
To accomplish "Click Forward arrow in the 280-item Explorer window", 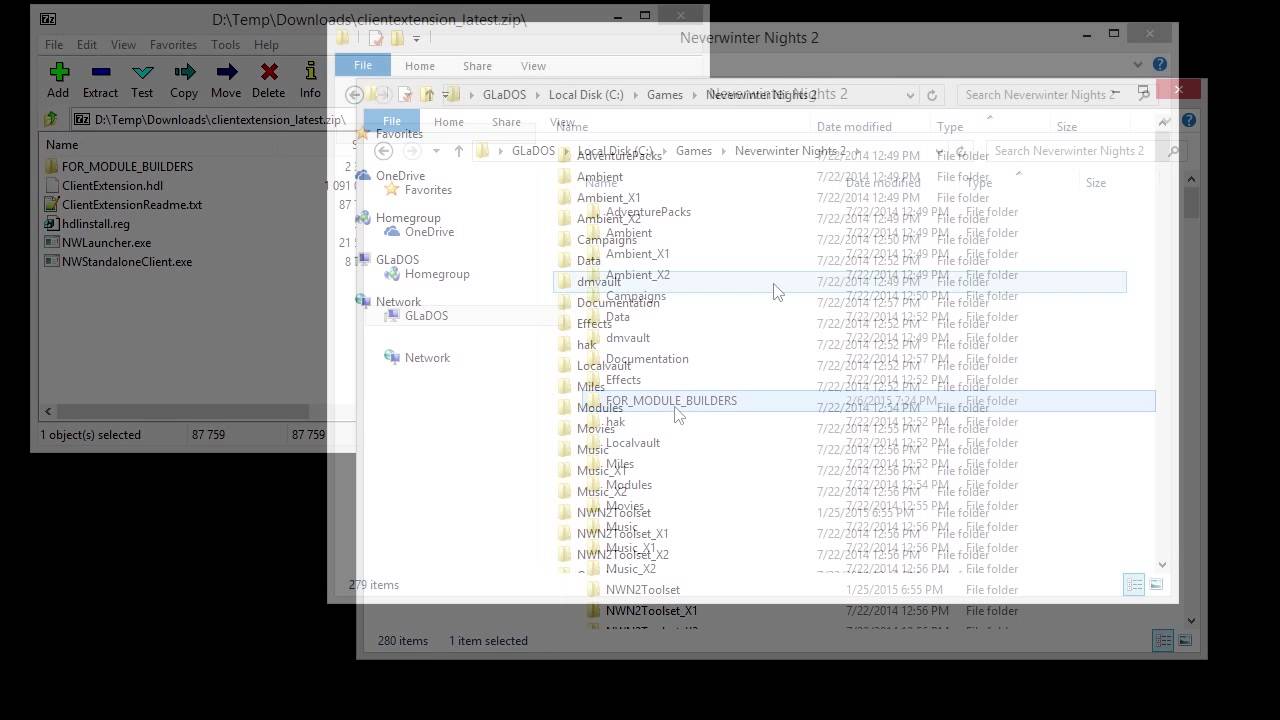I will [x=412, y=151].
